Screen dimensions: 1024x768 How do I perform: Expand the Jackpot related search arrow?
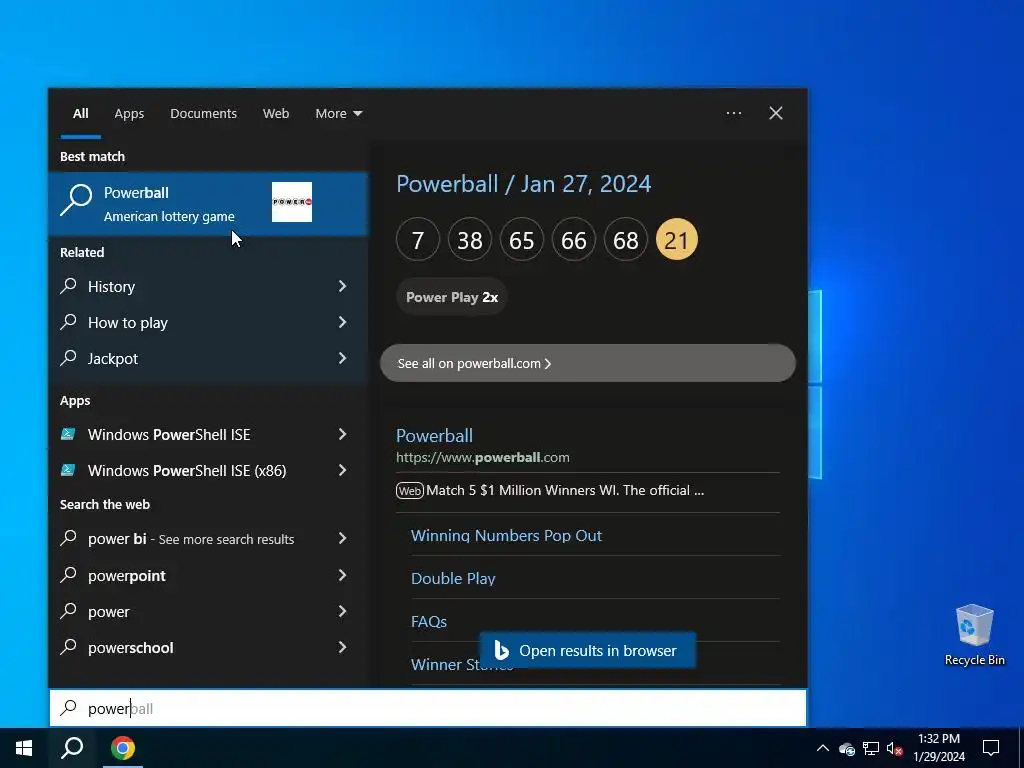(342, 358)
